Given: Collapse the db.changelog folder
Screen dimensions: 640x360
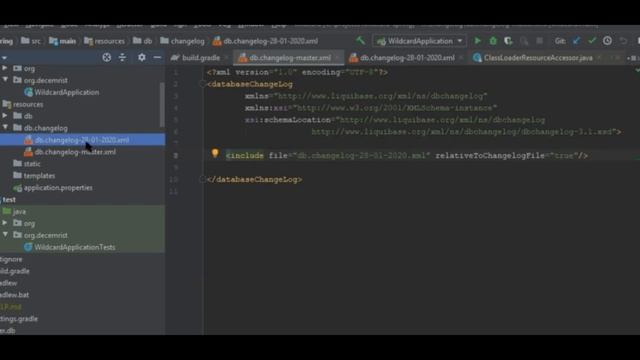Looking at the screenshot, I should (5, 127).
